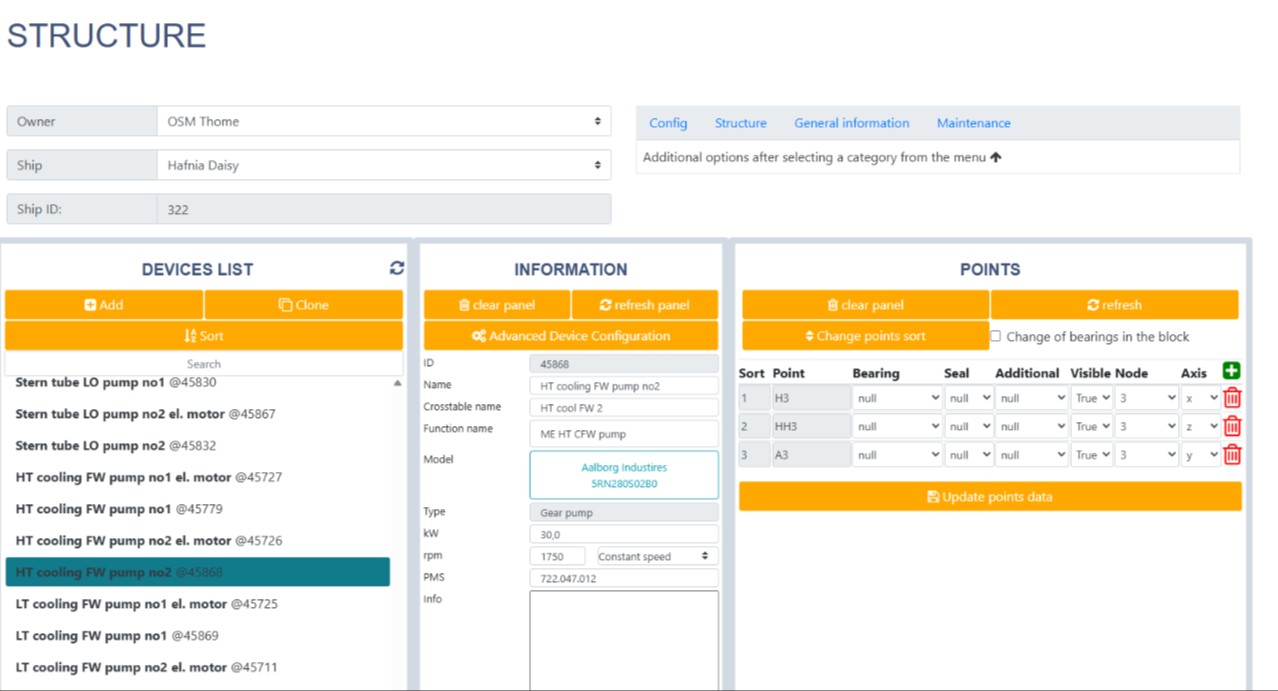
Task: Delete point H3 using its trash icon
Action: click(1232, 398)
